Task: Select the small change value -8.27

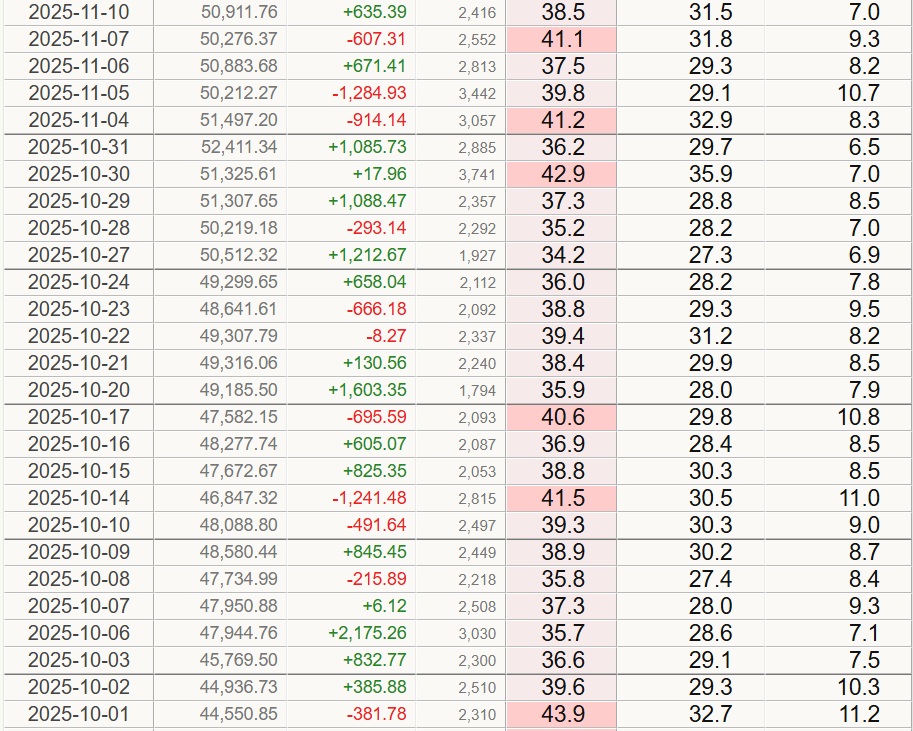Action: [383, 336]
